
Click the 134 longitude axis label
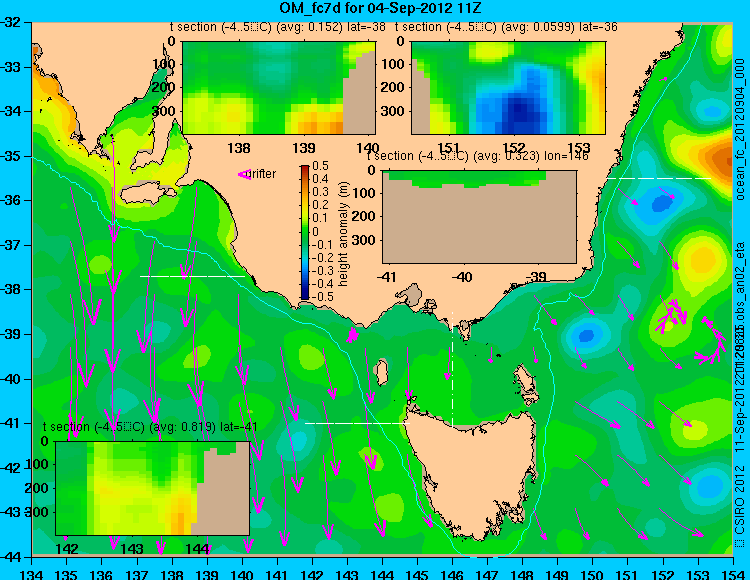pos(32,574)
